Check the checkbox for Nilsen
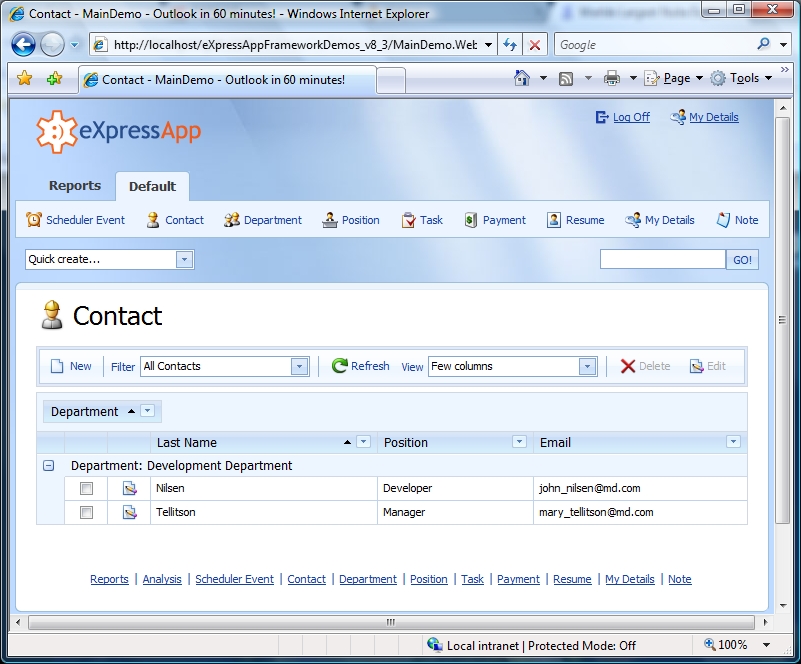Screen dimensions: 801x664 86,488
